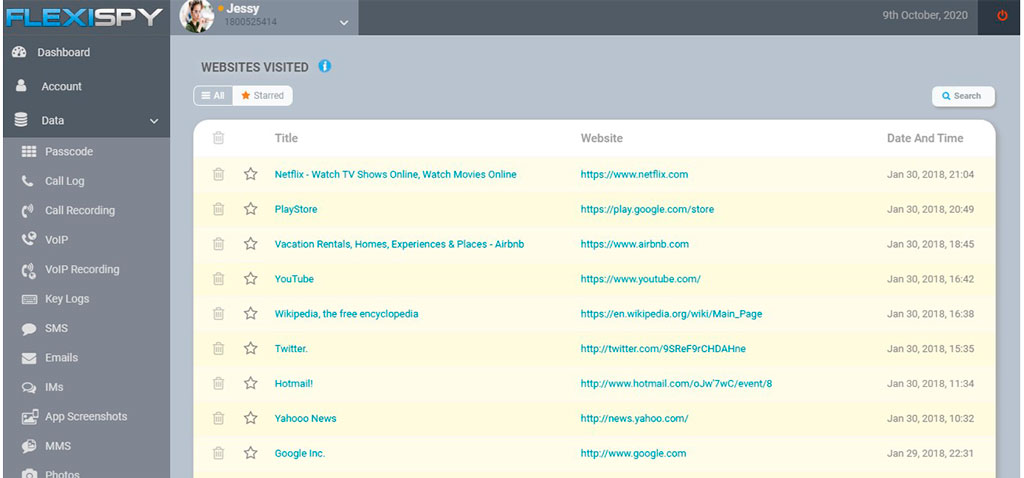Open the hotmail.com event/8 link
The width and height of the screenshot is (1024, 478).
tap(676, 383)
